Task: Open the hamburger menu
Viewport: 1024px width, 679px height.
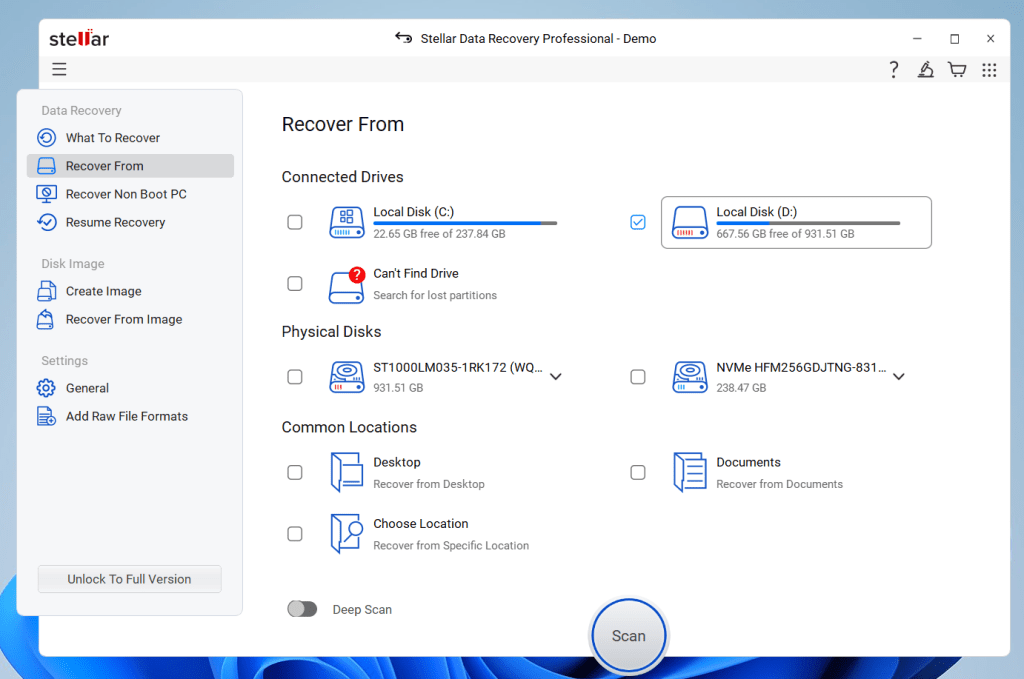Action: 59,69
